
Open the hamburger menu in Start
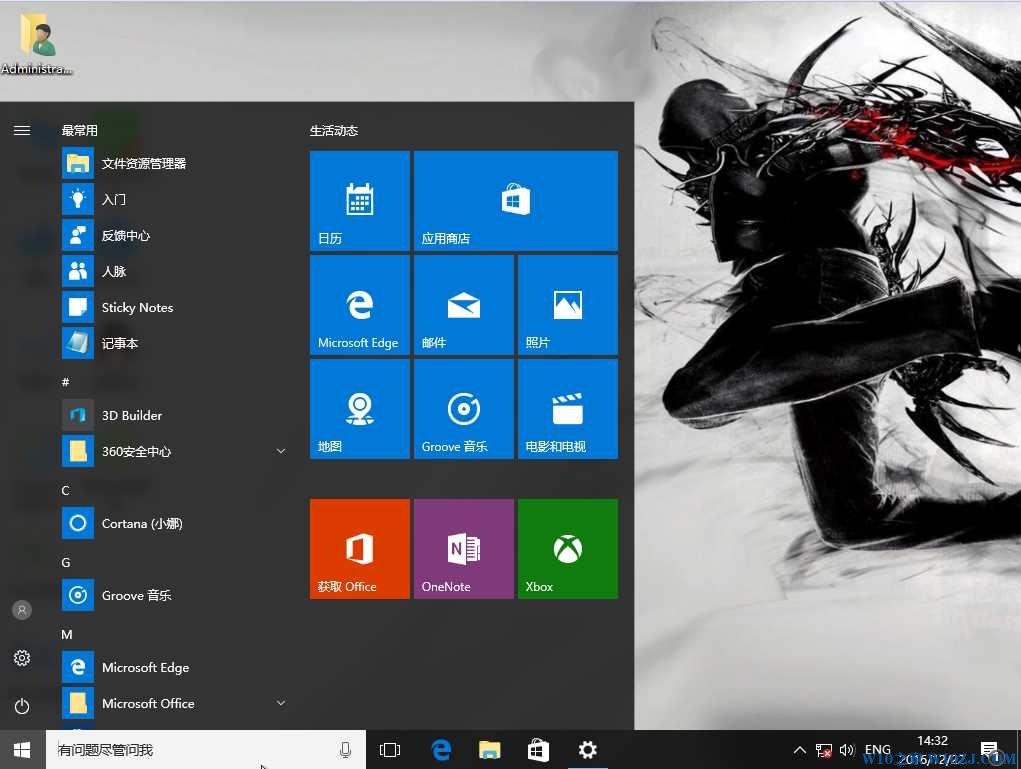click(22, 131)
